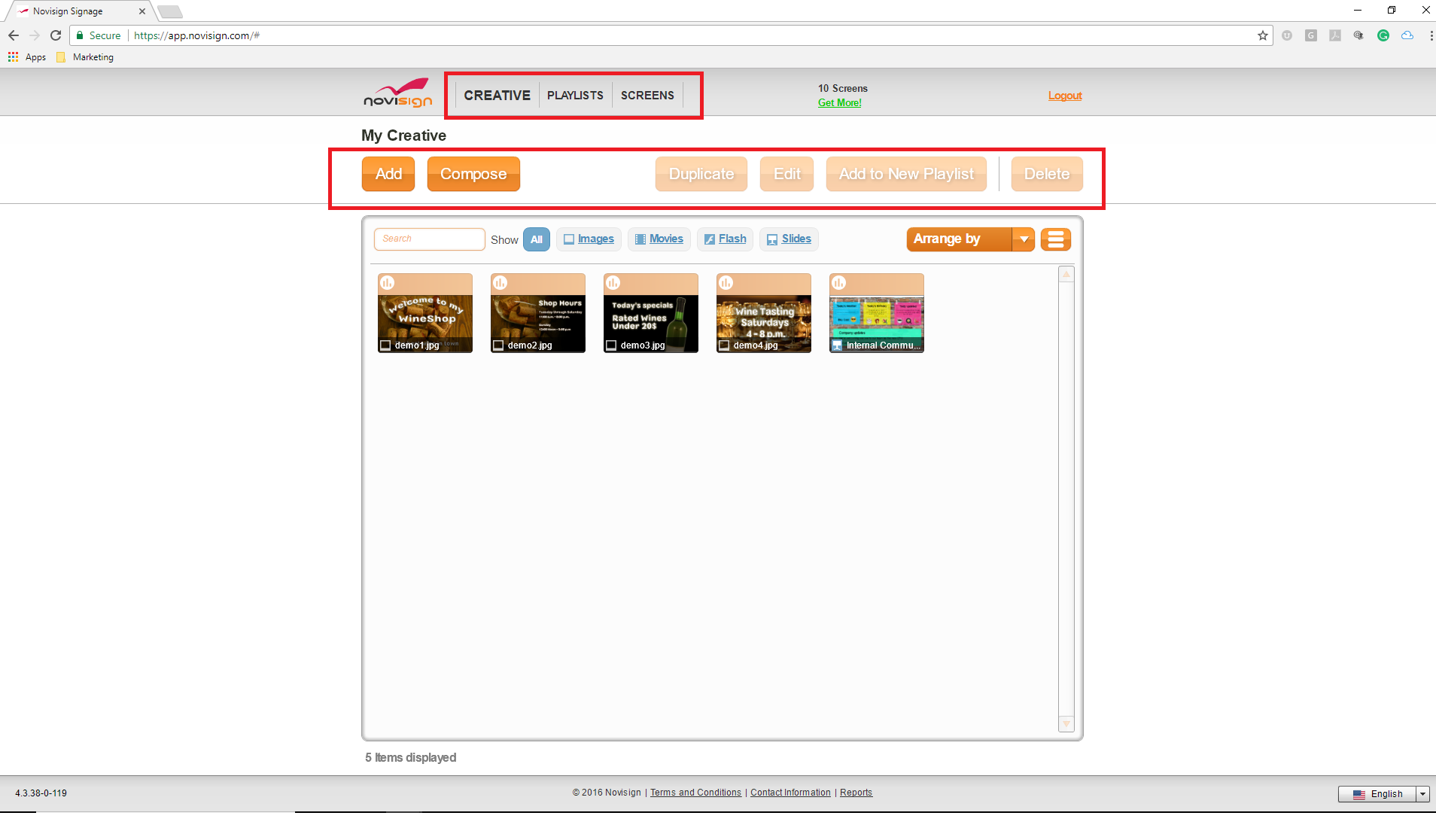Screen dimensions: 1436x840
Task: Filter to show Movies only
Action: coord(659,239)
